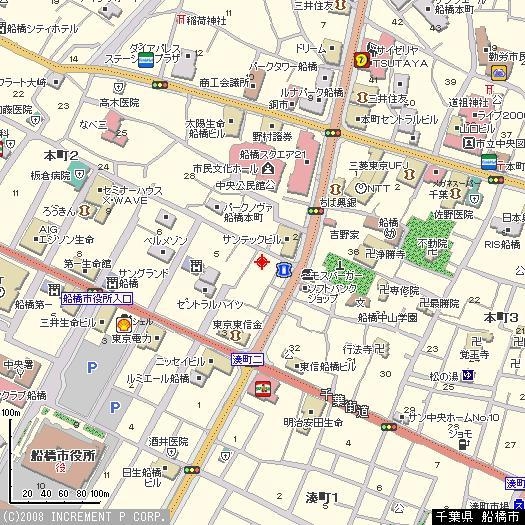Click the 船橋市民文化ホール landmark icon
Image resolution: width=525 pixels, height=525 pixels.
(268, 168)
